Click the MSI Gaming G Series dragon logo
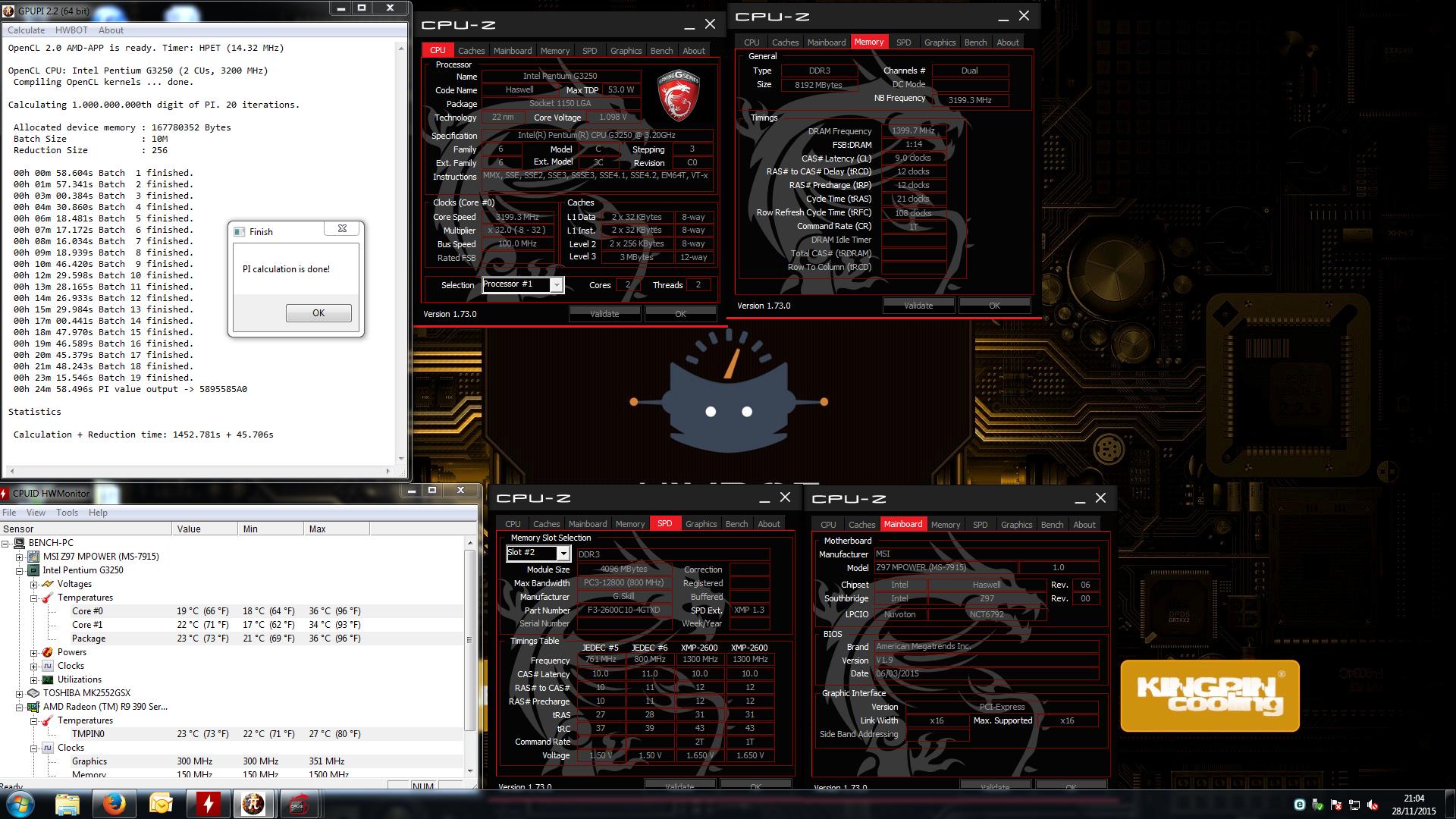Screen dimensions: 1456x819 tap(678, 96)
